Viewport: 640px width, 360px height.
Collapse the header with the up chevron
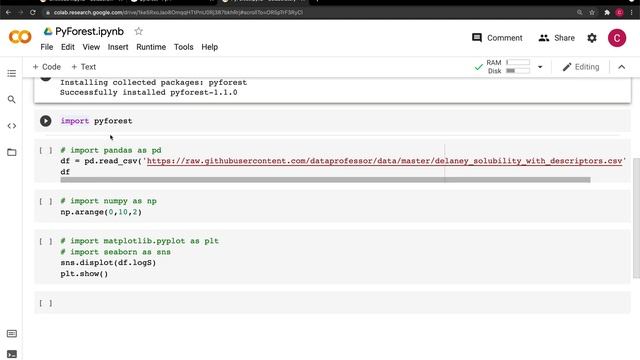(x=622, y=67)
